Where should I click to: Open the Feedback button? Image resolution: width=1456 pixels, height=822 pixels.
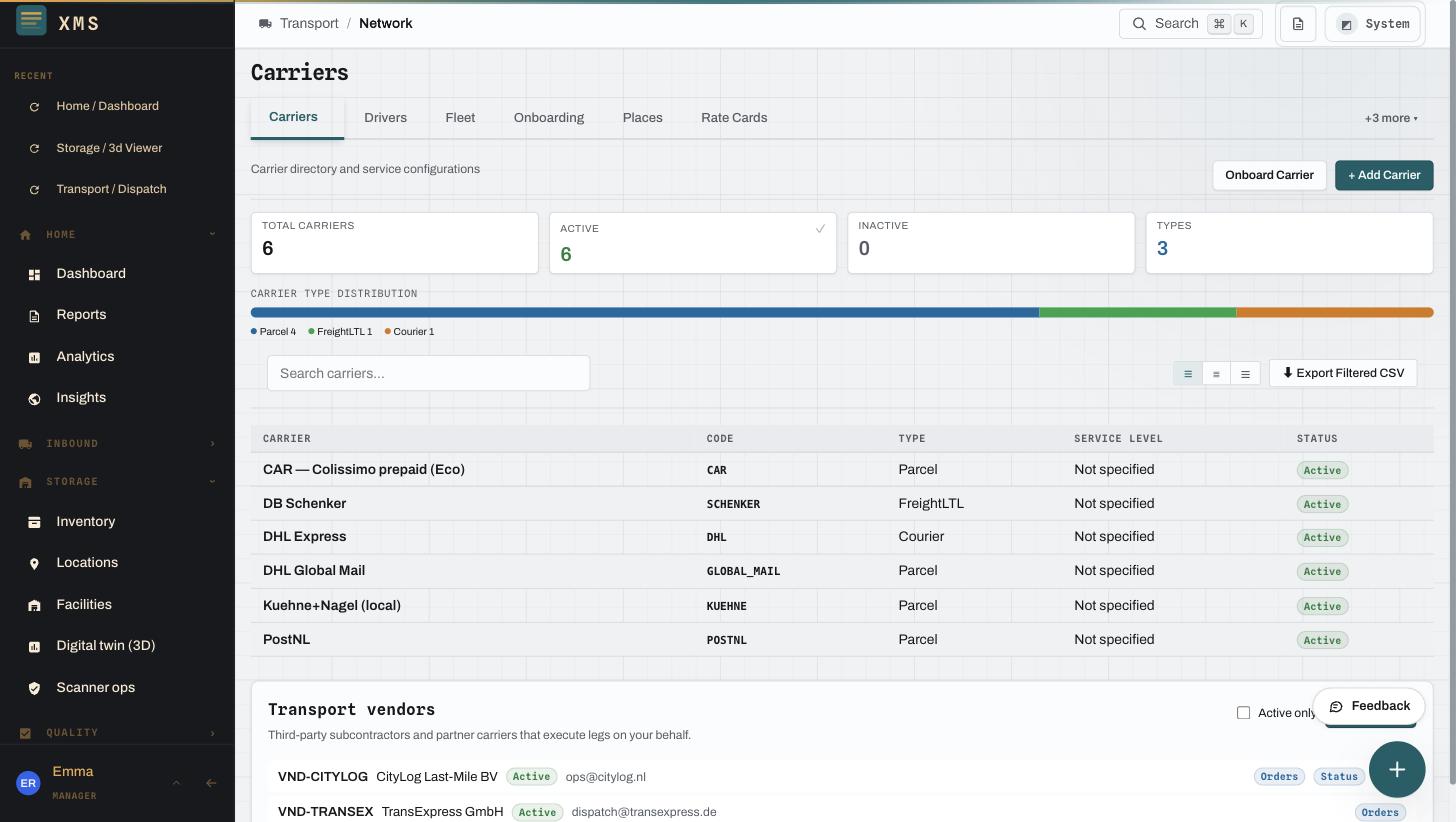pyautogui.click(x=1369, y=706)
